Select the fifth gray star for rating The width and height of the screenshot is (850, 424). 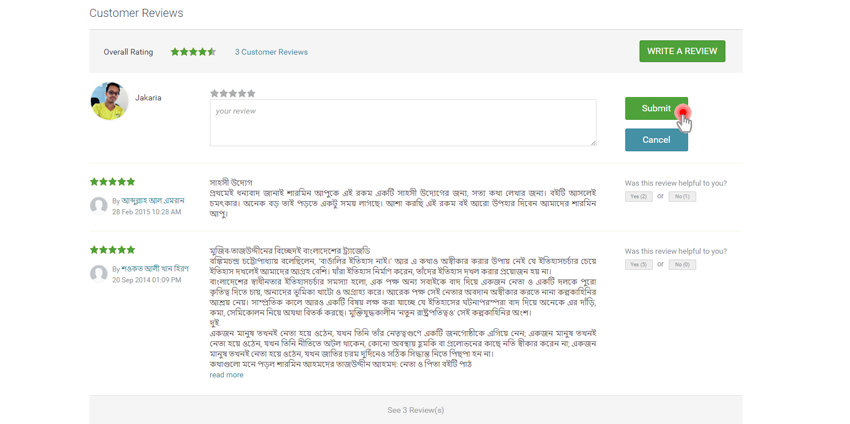[251, 93]
